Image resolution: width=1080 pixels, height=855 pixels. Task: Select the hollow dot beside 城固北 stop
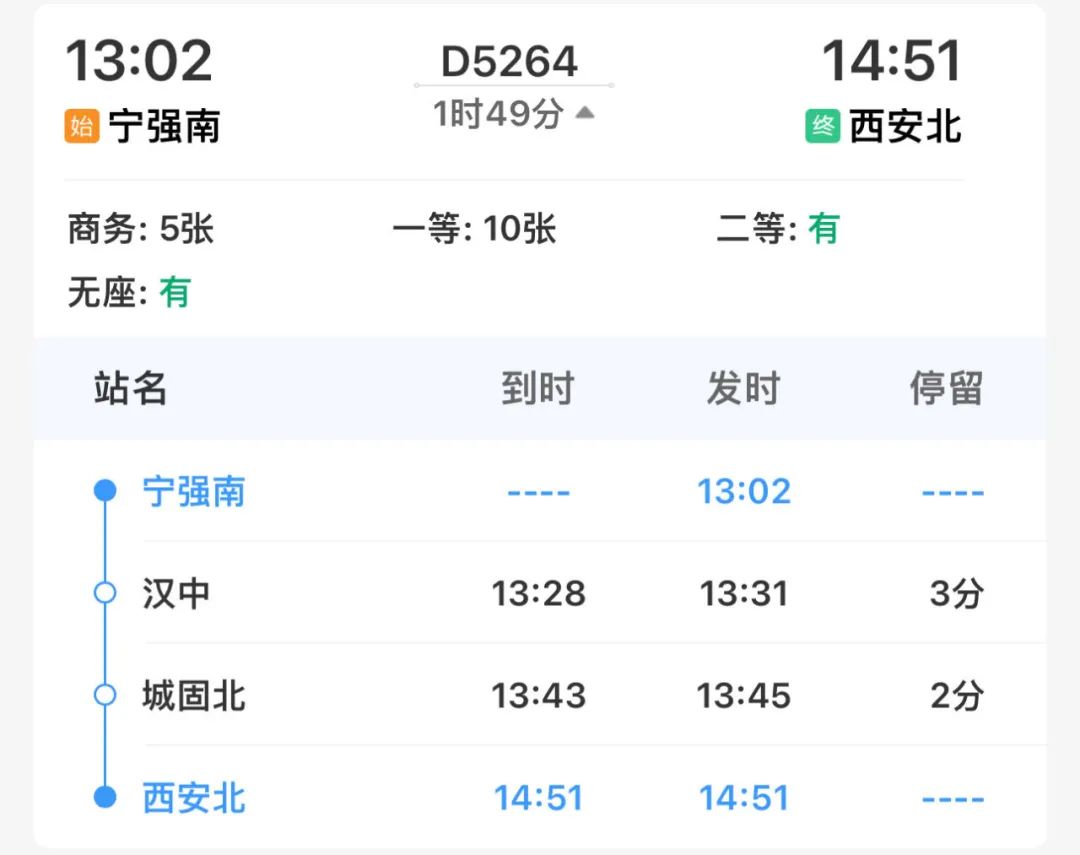click(x=105, y=695)
